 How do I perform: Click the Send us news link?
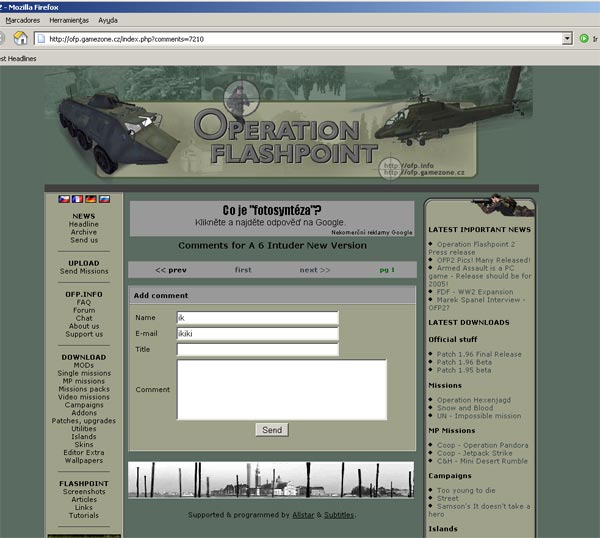[84, 240]
